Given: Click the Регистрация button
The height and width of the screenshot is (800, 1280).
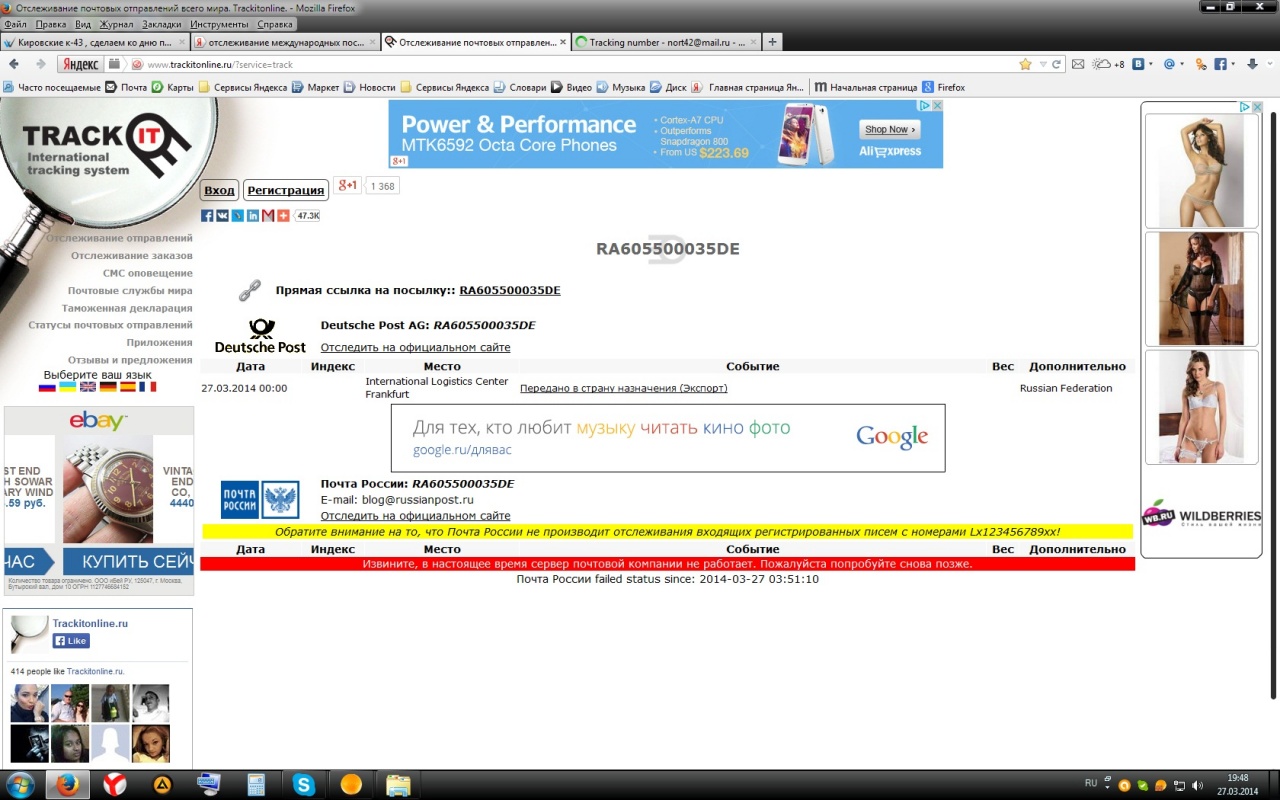Looking at the screenshot, I should [286, 190].
